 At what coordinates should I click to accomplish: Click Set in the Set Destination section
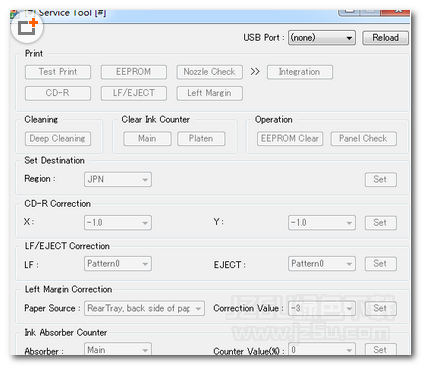coord(380,180)
